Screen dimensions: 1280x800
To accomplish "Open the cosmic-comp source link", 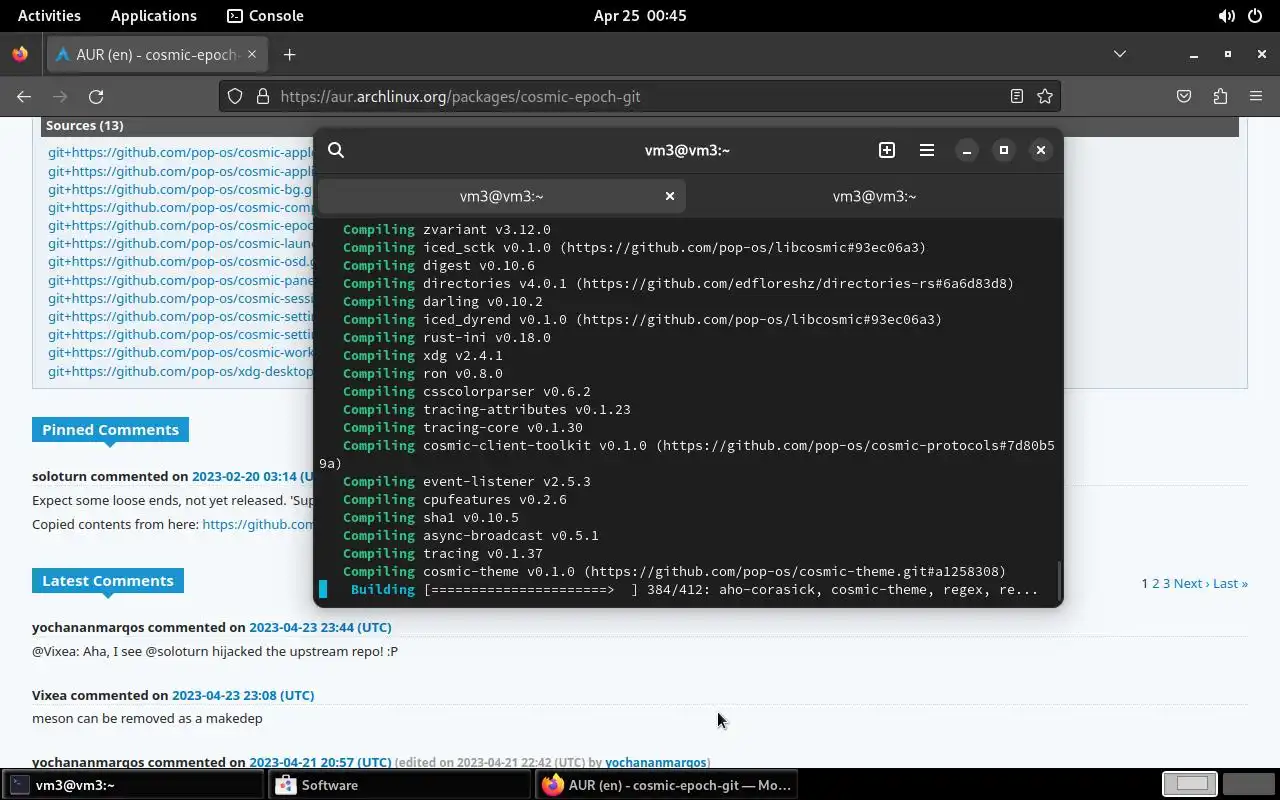I will [180, 207].
